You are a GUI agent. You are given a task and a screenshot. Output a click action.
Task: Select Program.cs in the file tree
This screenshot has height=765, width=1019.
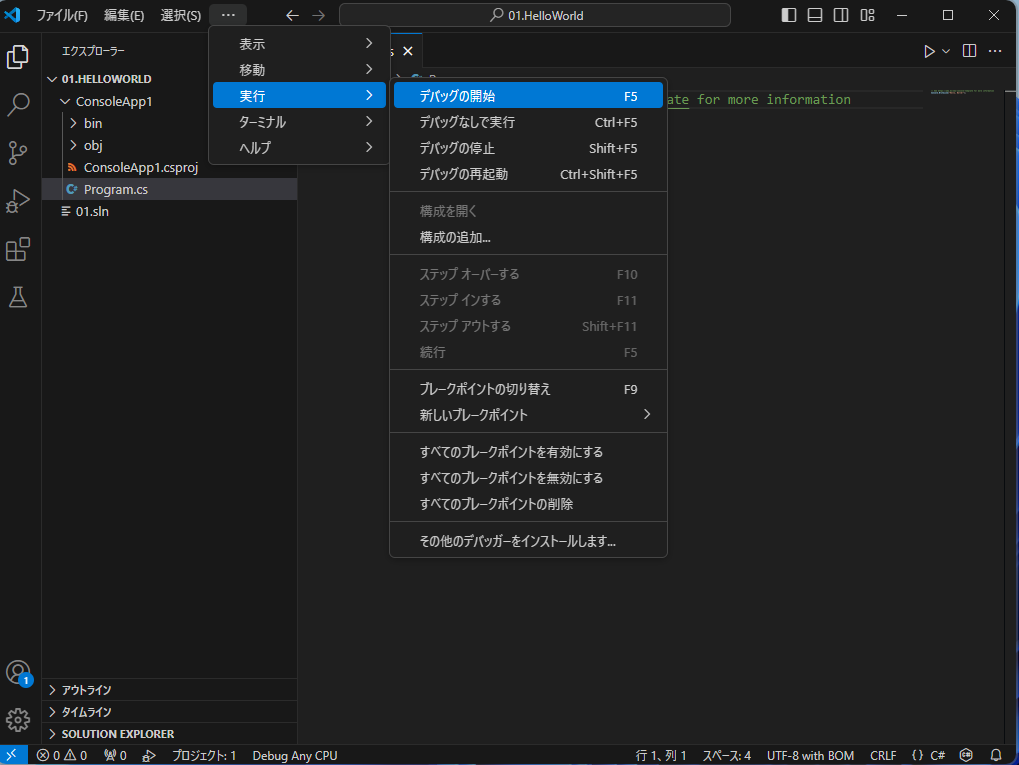click(x=170, y=189)
